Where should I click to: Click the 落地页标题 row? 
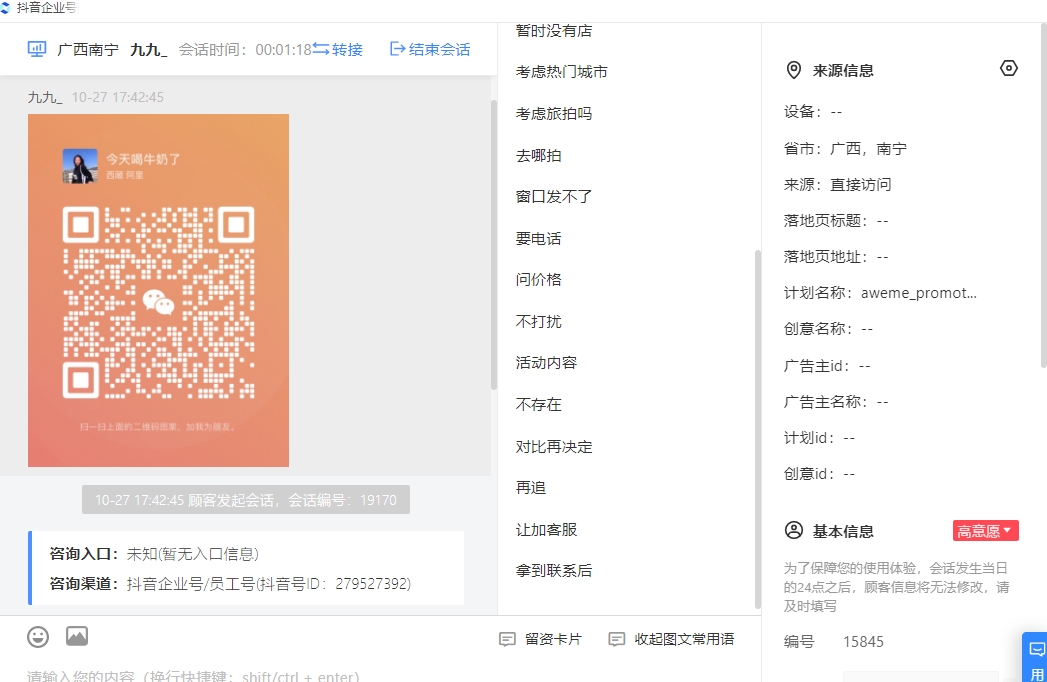pos(836,220)
